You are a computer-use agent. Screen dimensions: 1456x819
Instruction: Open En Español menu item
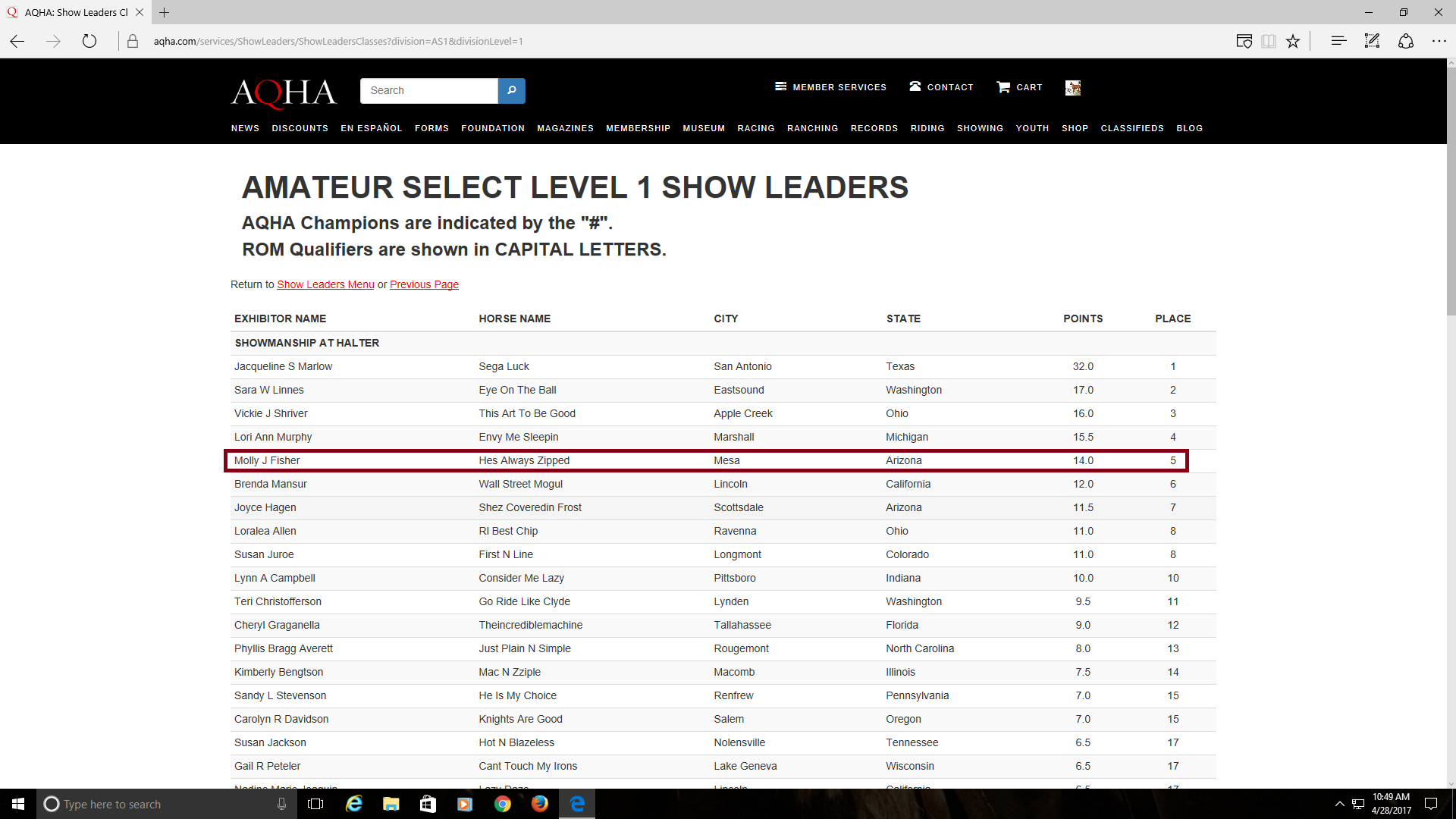(372, 128)
